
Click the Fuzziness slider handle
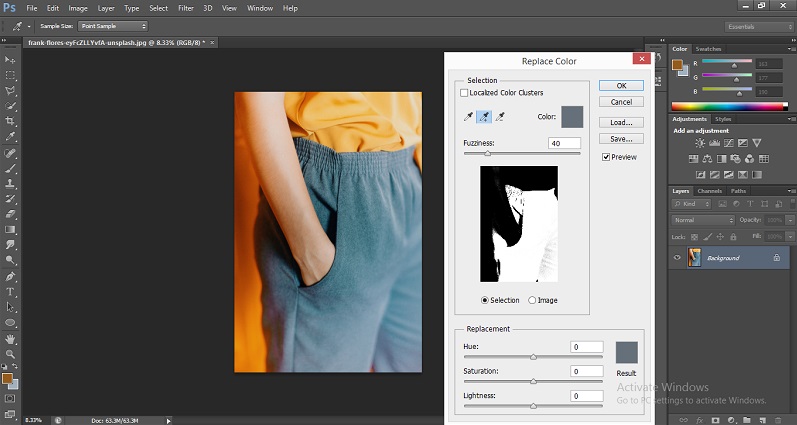[x=487, y=154]
